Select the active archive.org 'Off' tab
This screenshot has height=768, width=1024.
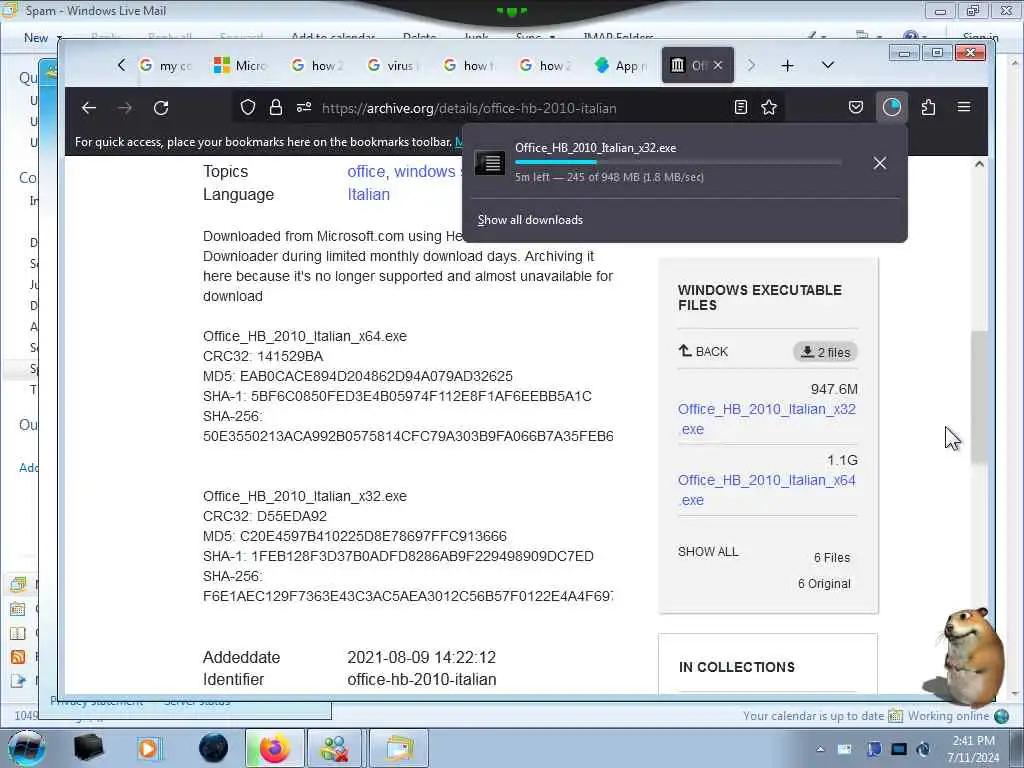coord(688,65)
